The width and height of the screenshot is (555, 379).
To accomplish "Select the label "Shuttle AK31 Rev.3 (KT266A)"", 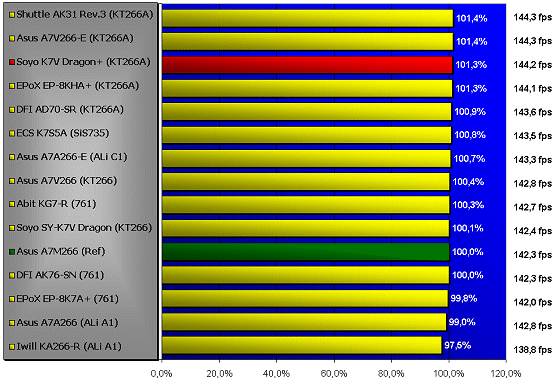I will coord(85,15).
